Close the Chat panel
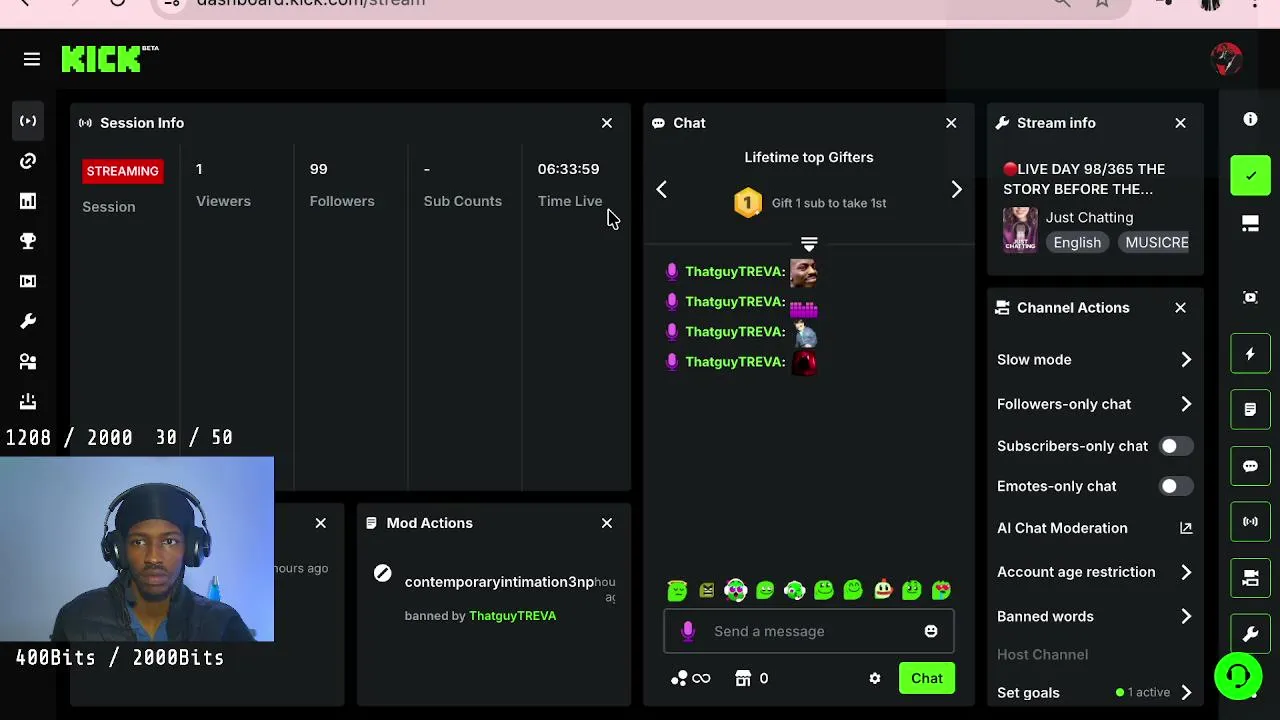Screen dimensions: 1280x720 (951, 123)
